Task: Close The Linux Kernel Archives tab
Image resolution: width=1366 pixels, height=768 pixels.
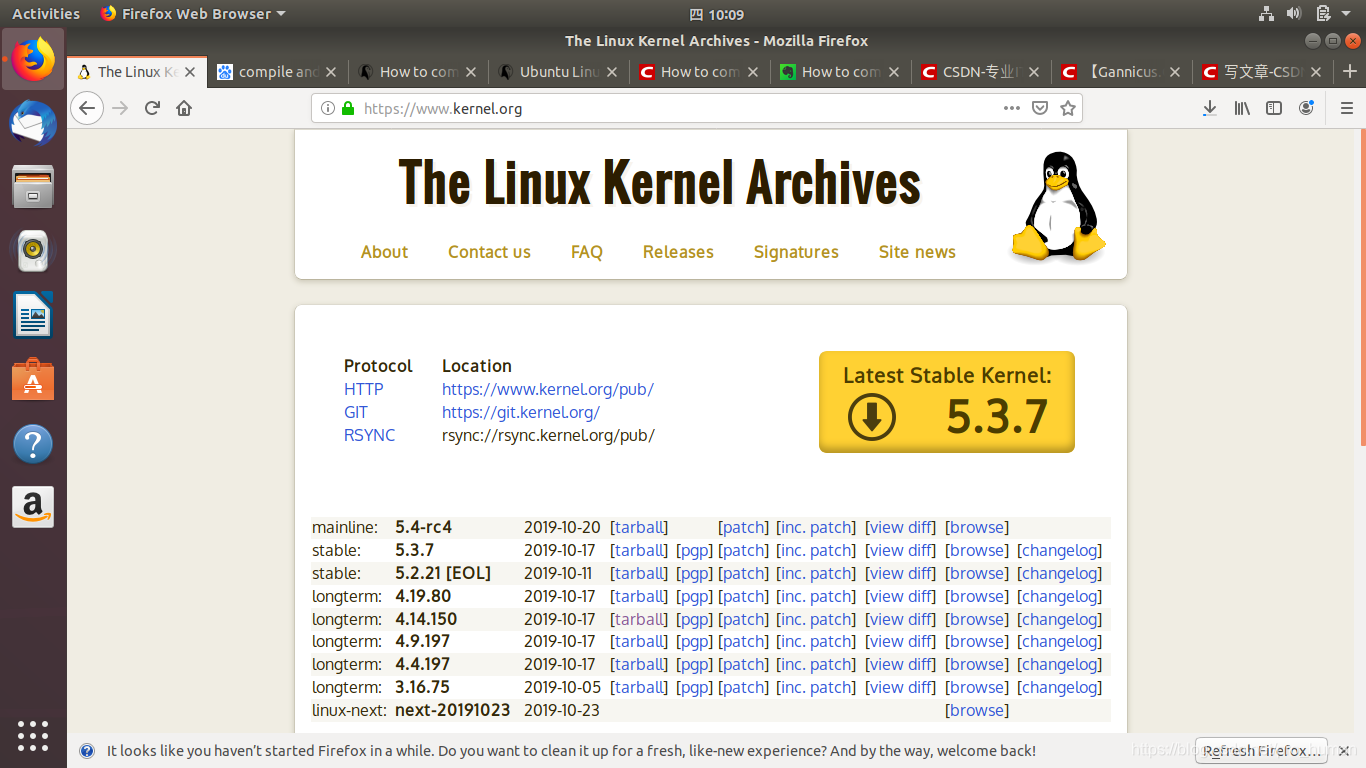Action: (x=190, y=72)
